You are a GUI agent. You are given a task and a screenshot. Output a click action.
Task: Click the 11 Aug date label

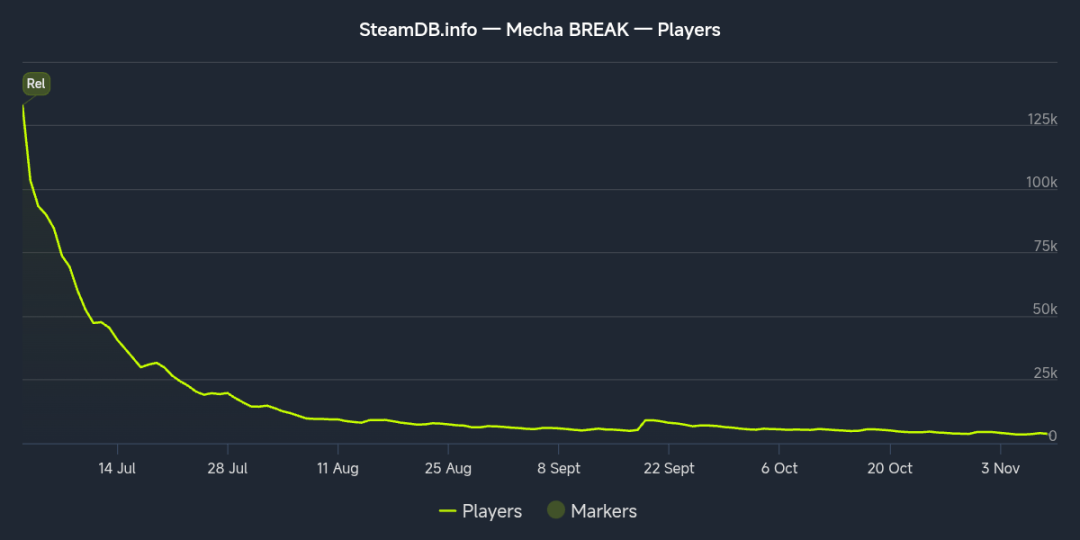click(x=338, y=468)
